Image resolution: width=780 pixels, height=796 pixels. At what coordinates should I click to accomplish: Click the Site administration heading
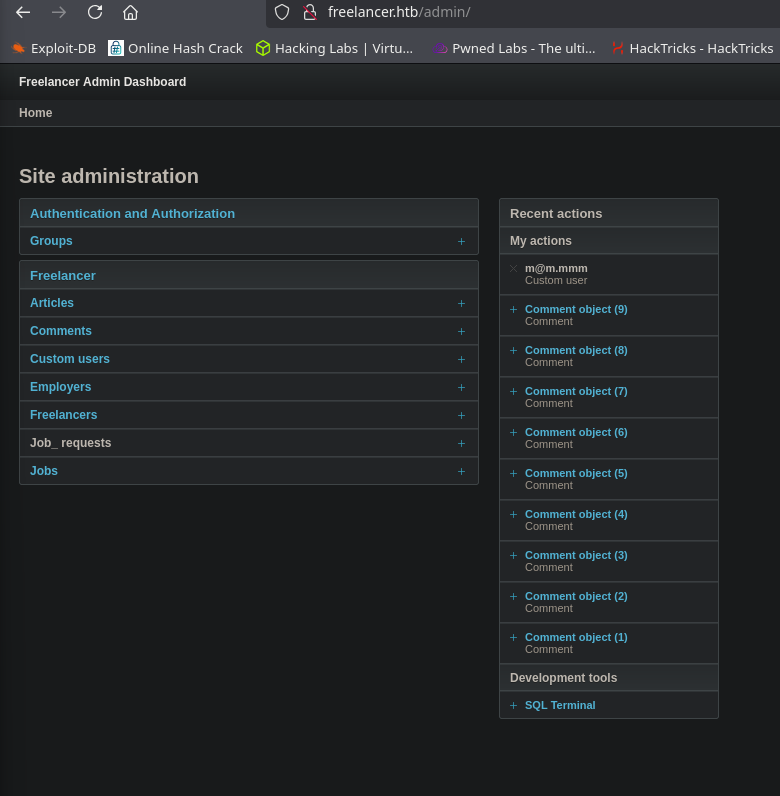(x=109, y=176)
